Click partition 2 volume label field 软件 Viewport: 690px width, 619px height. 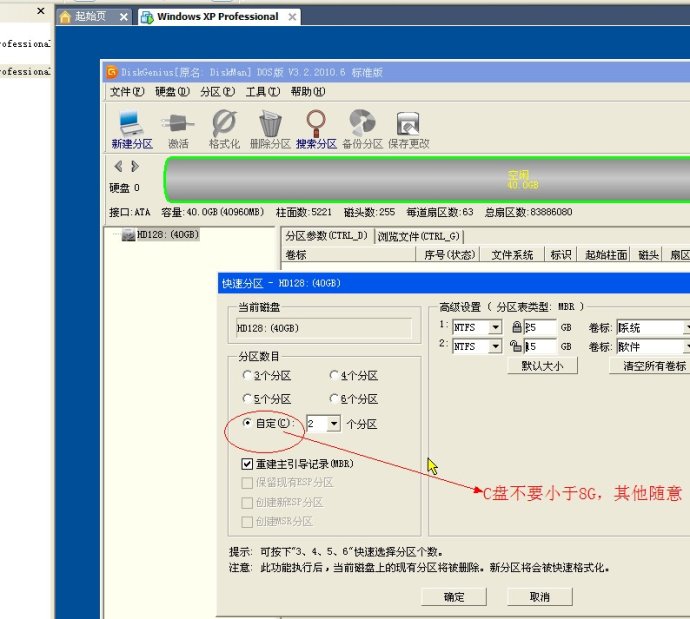pyautogui.click(x=653, y=347)
